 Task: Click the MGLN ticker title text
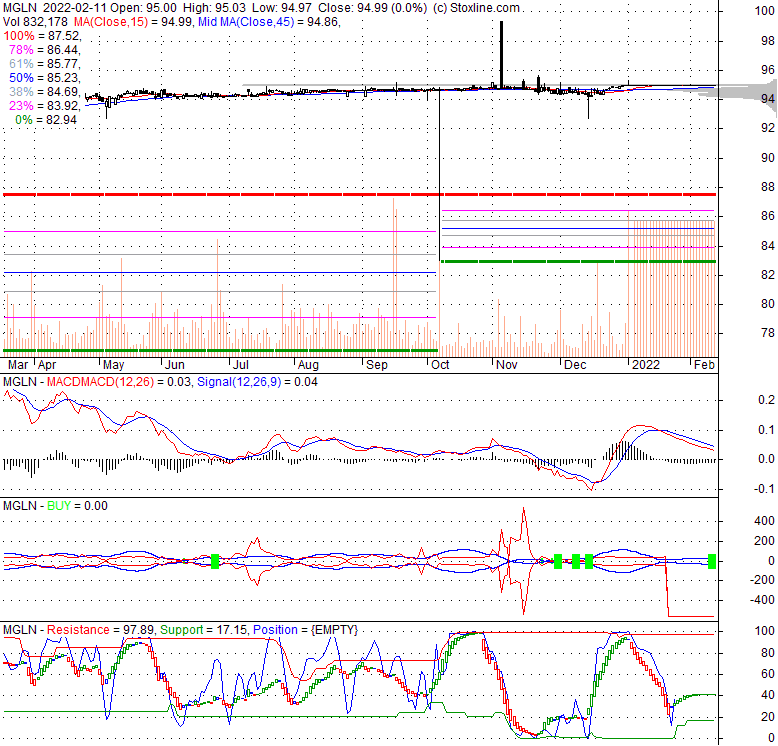coord(20,8)
